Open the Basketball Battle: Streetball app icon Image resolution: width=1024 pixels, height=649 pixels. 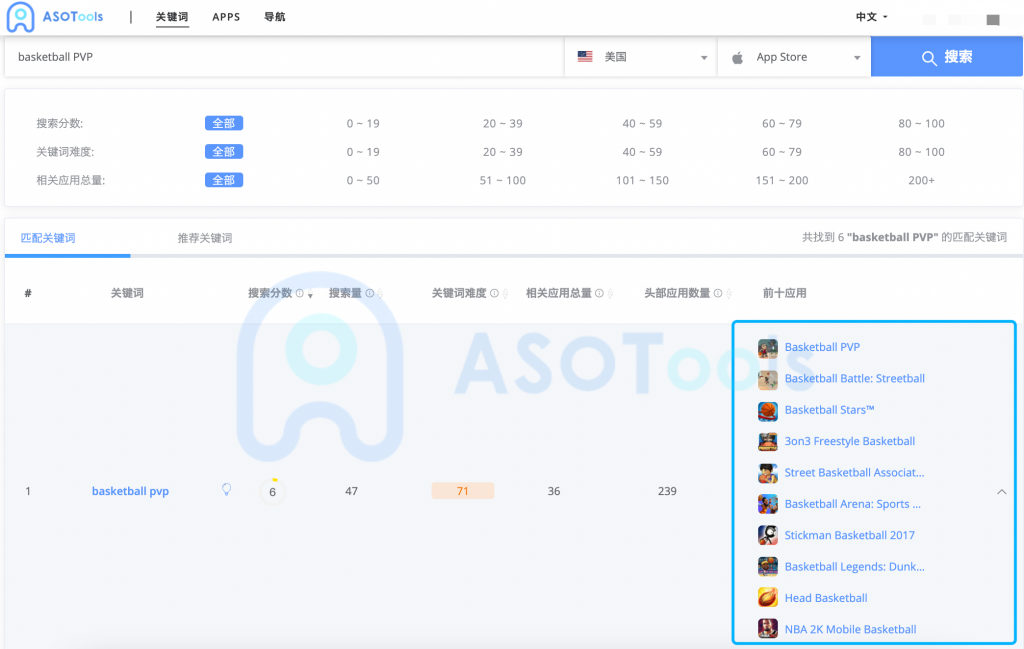point(767,379)
